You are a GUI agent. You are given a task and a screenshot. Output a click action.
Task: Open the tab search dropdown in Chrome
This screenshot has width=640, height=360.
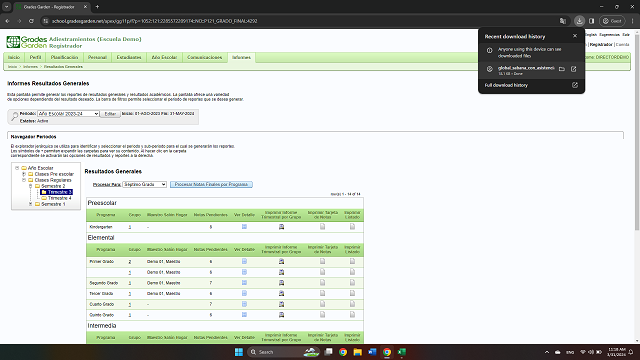7,7
